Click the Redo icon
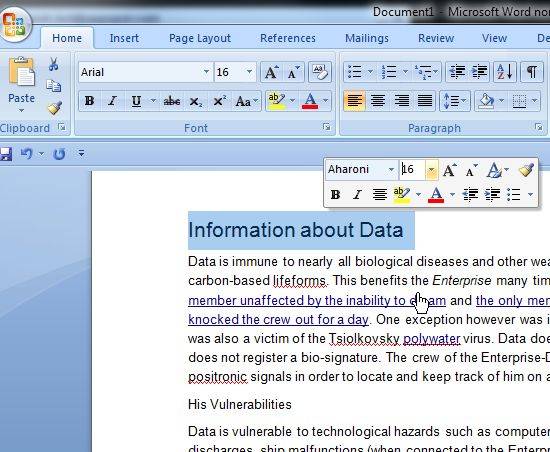550x452 pixels. click(x=59, y=154)
